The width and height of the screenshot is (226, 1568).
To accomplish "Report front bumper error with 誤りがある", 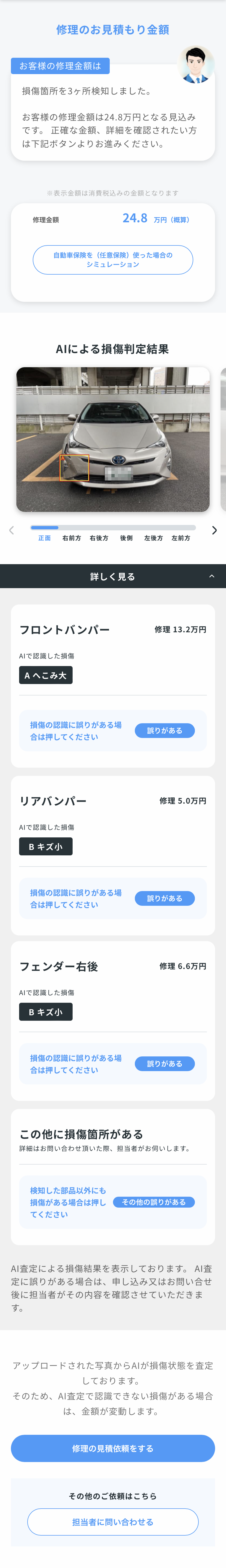I will point(165,730).
